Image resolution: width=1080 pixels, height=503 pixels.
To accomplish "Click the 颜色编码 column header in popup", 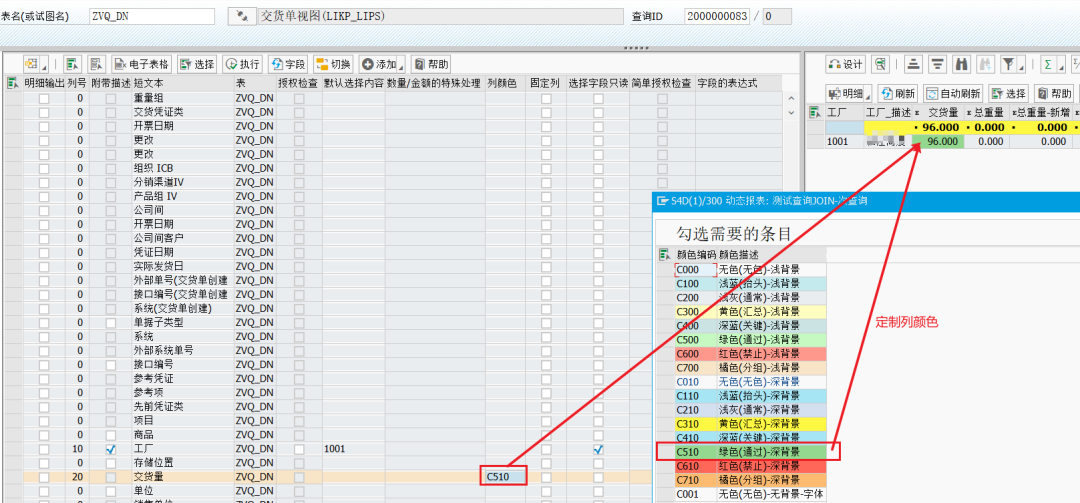I will tap(696, 253).
